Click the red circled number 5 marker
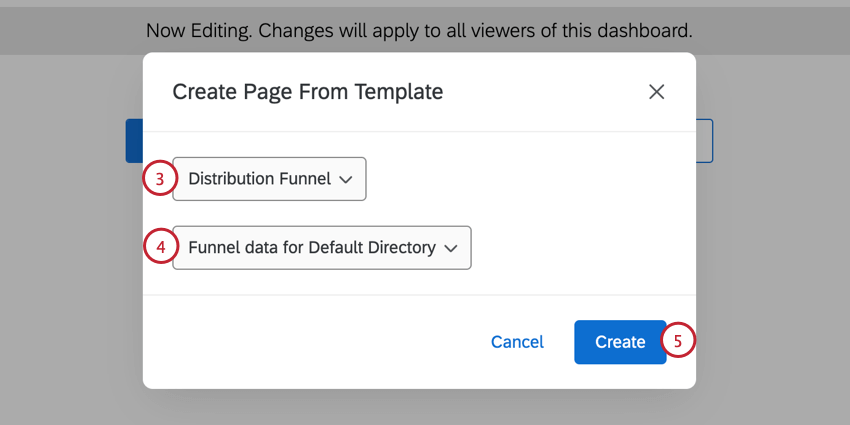The image size is (850, 425). (x=677, y=341)
